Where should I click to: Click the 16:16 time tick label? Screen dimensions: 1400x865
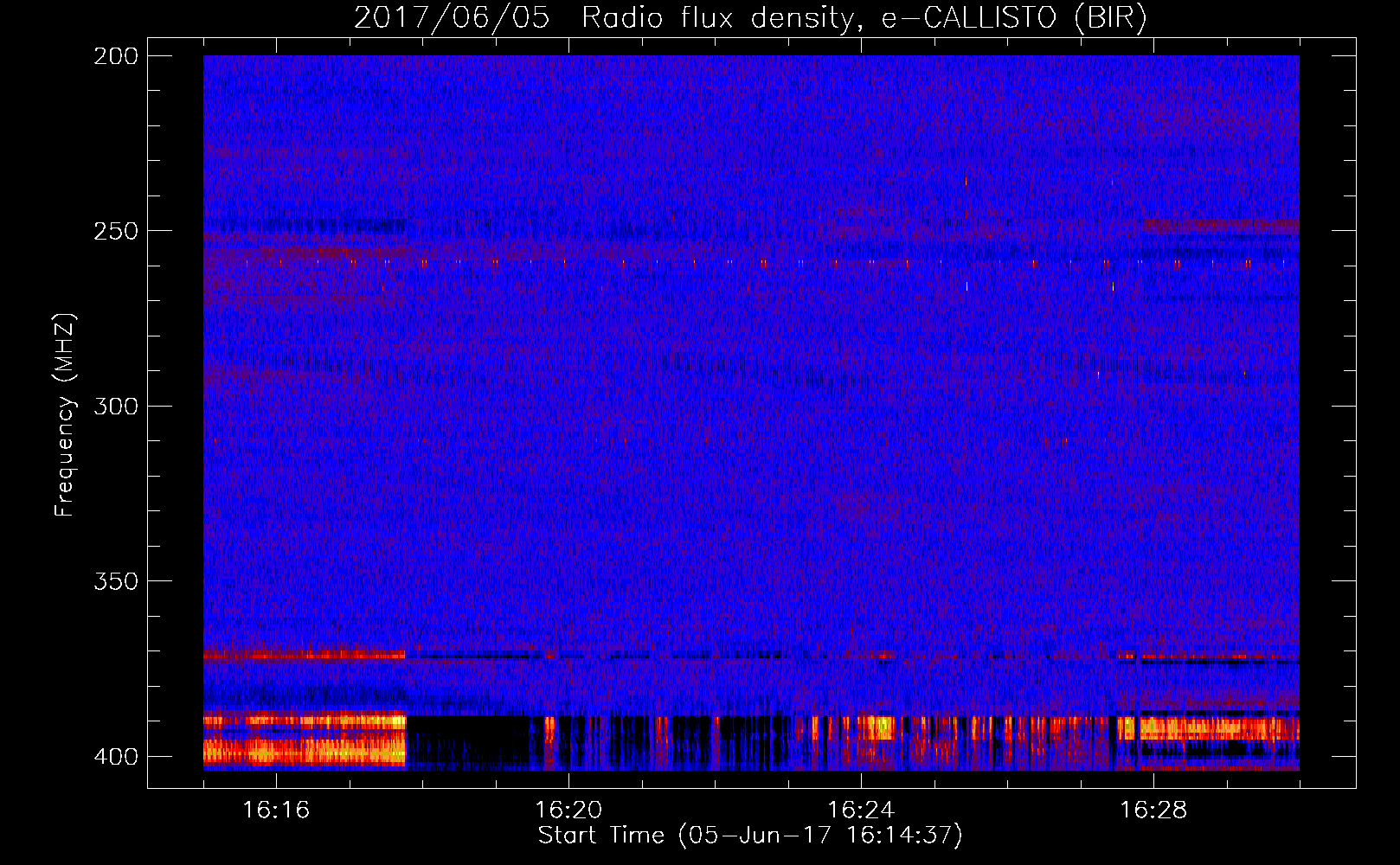click(x=276, y=810)
